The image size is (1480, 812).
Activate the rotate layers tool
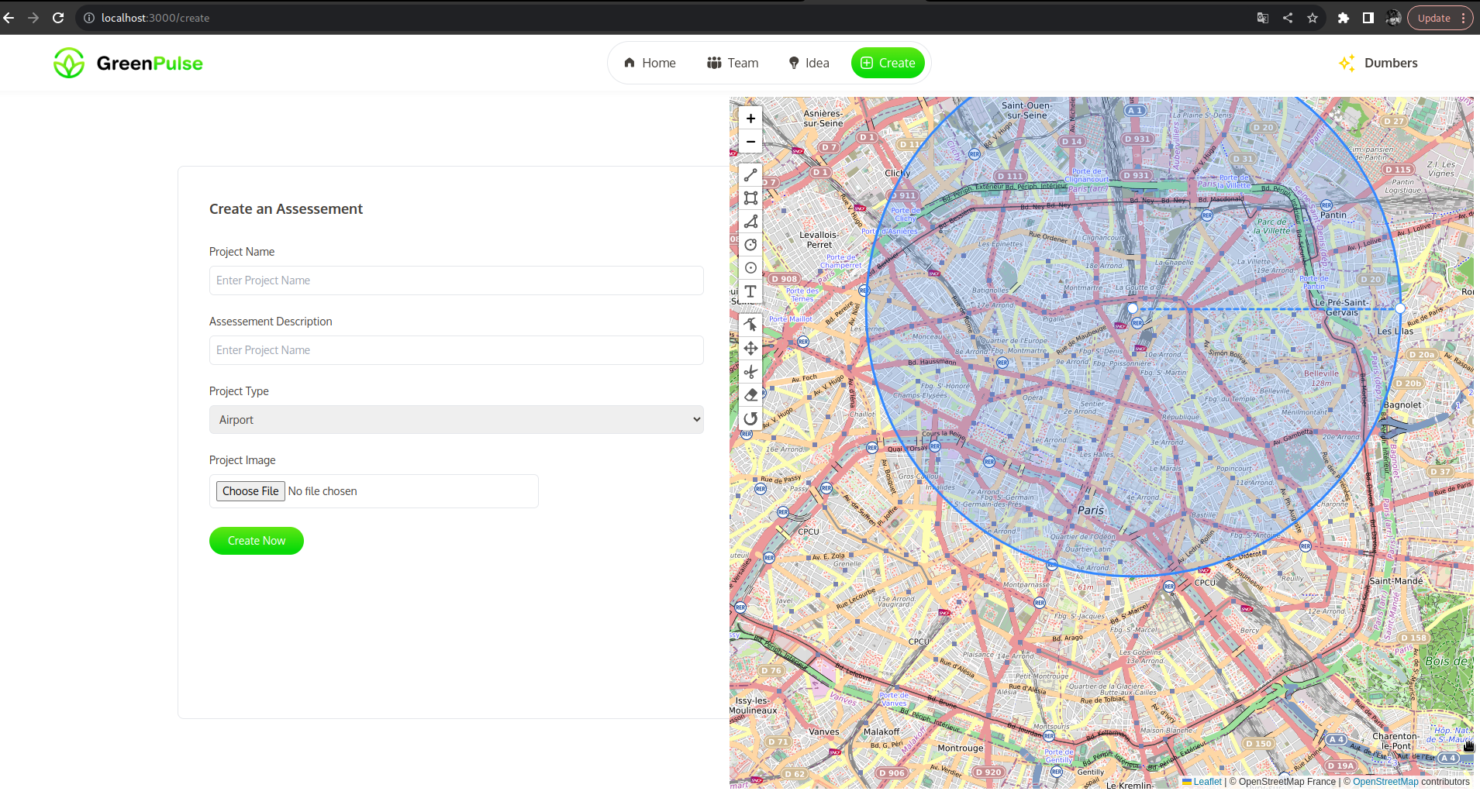[x=750, y=418]
